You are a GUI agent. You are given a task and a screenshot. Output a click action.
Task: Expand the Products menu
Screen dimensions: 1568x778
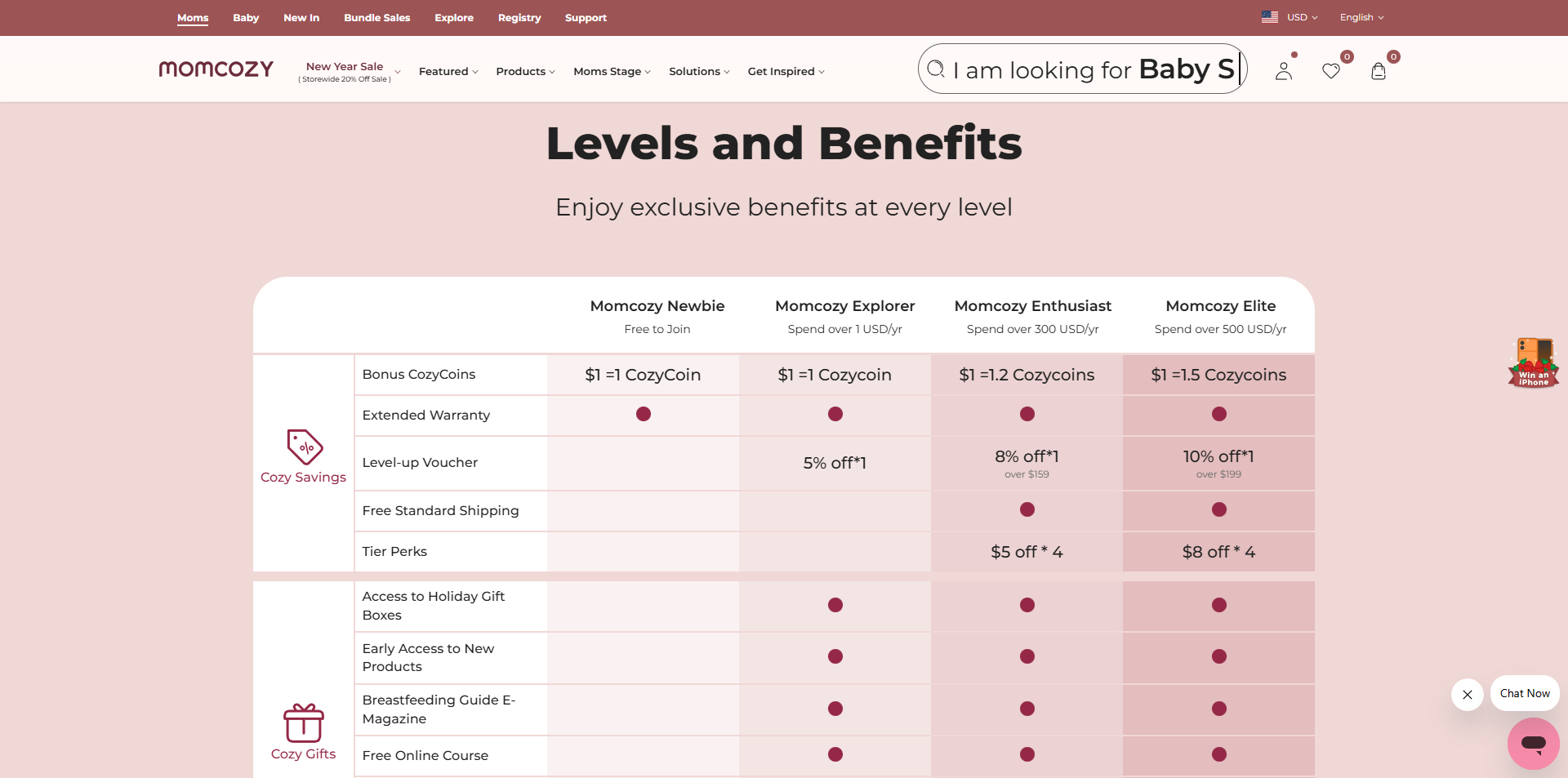525,72
